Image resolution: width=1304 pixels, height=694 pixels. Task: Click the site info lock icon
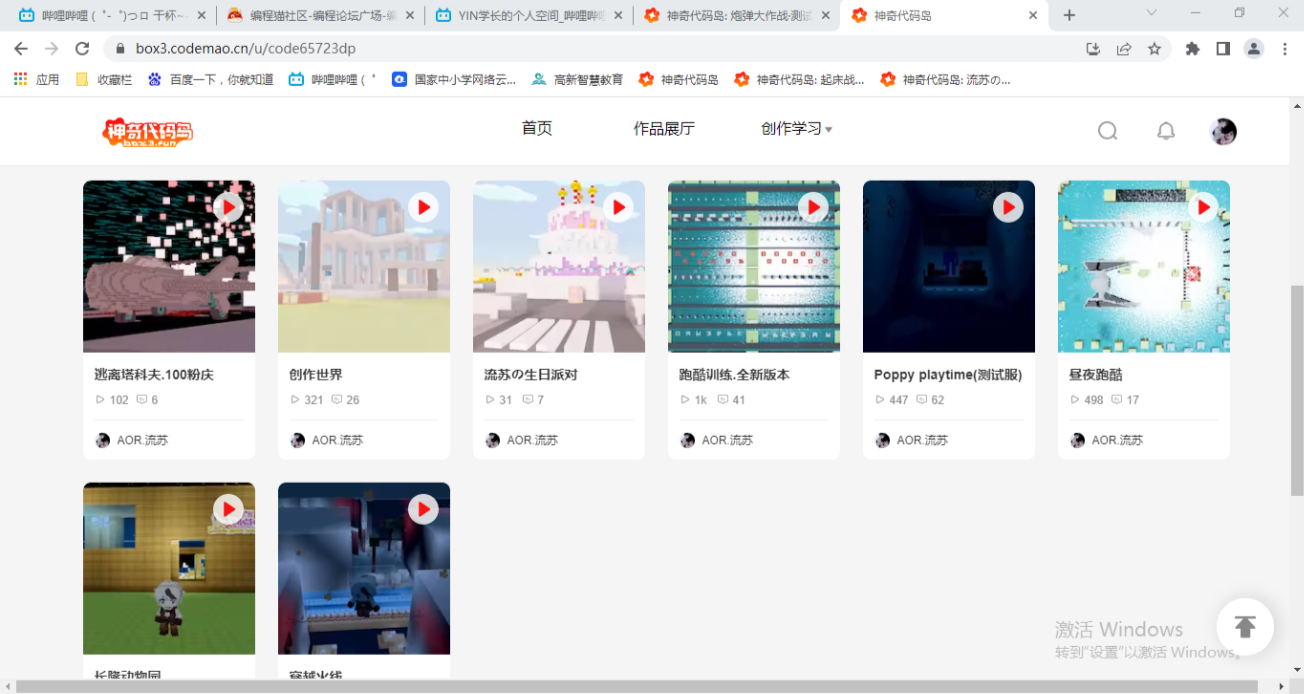120,48
